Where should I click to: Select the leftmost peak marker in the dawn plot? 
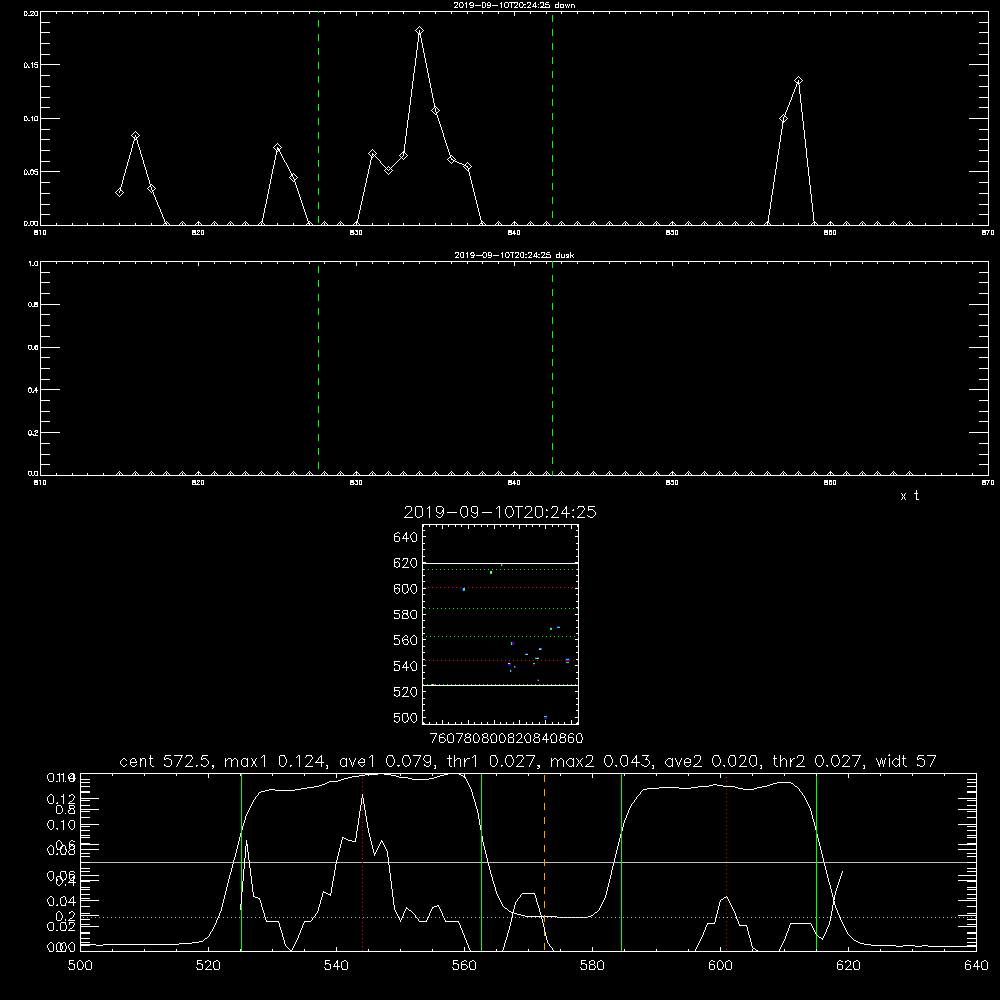coord(135,136)
